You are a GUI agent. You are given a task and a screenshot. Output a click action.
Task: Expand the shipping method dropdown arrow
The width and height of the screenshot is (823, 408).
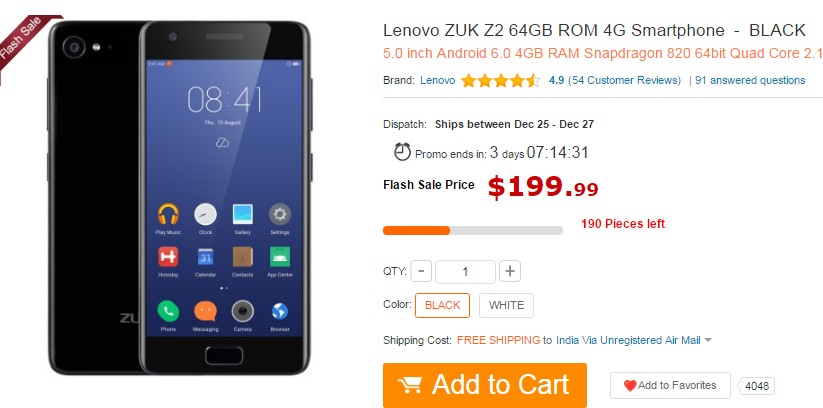(708, 340)
